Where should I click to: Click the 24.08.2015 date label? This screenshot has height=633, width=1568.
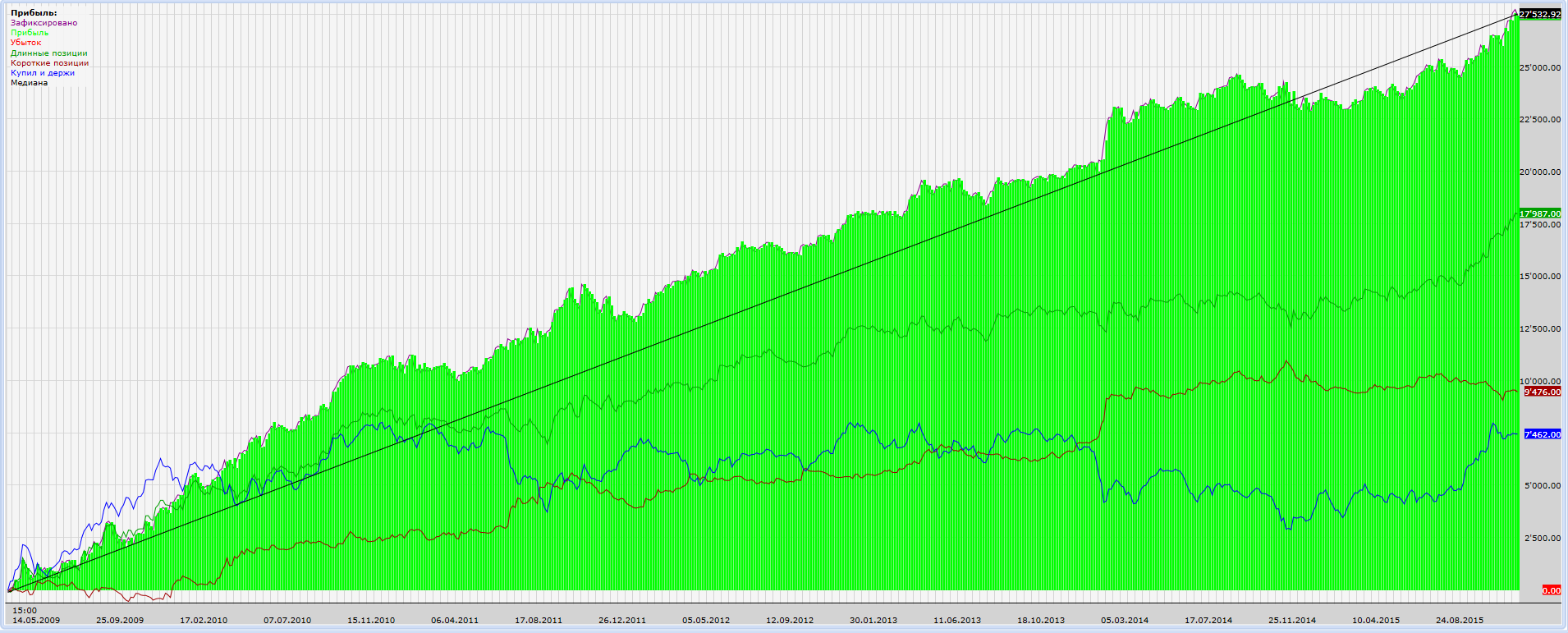tap(1460, 621)
